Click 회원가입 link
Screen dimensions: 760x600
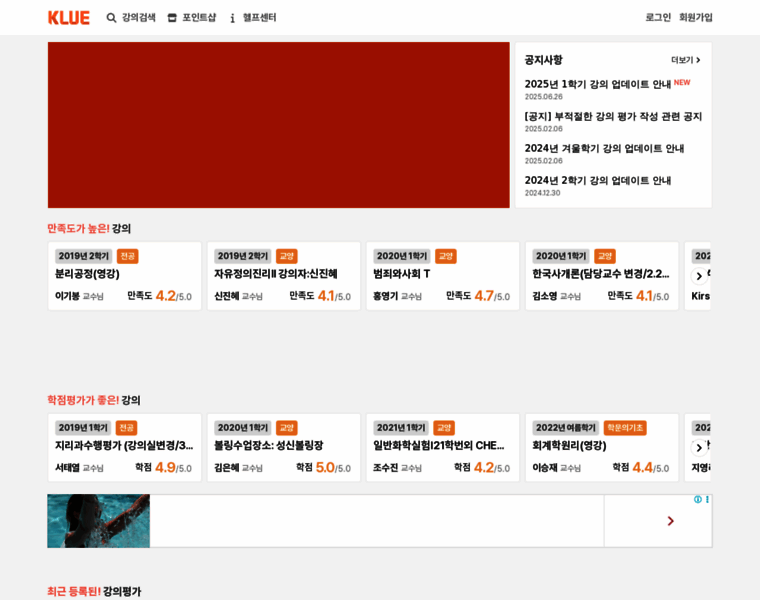696,18
